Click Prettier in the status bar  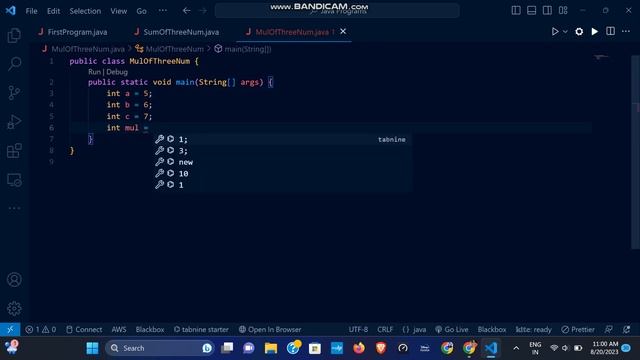578,329
